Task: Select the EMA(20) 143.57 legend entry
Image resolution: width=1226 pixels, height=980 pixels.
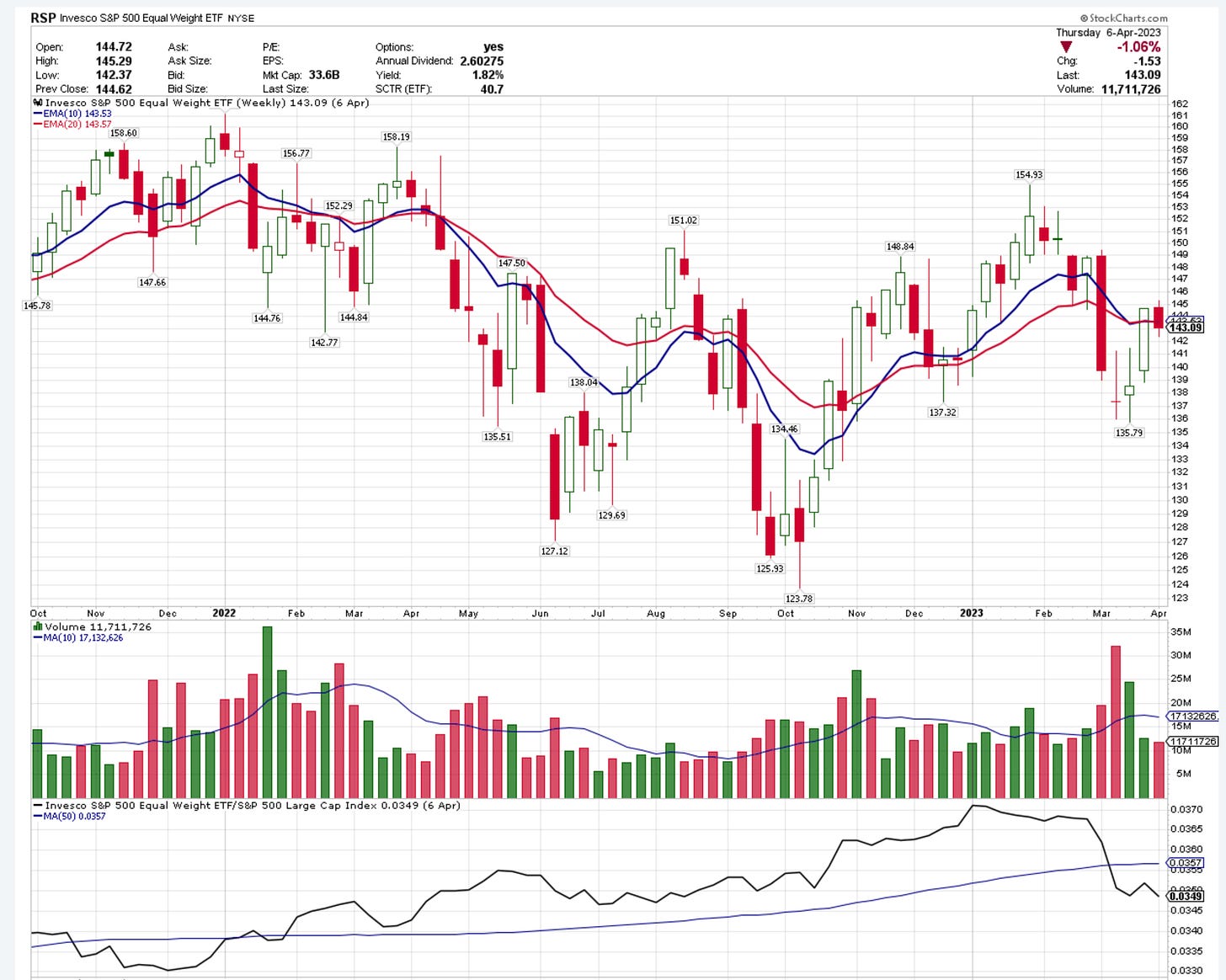Action: [72, 125]
